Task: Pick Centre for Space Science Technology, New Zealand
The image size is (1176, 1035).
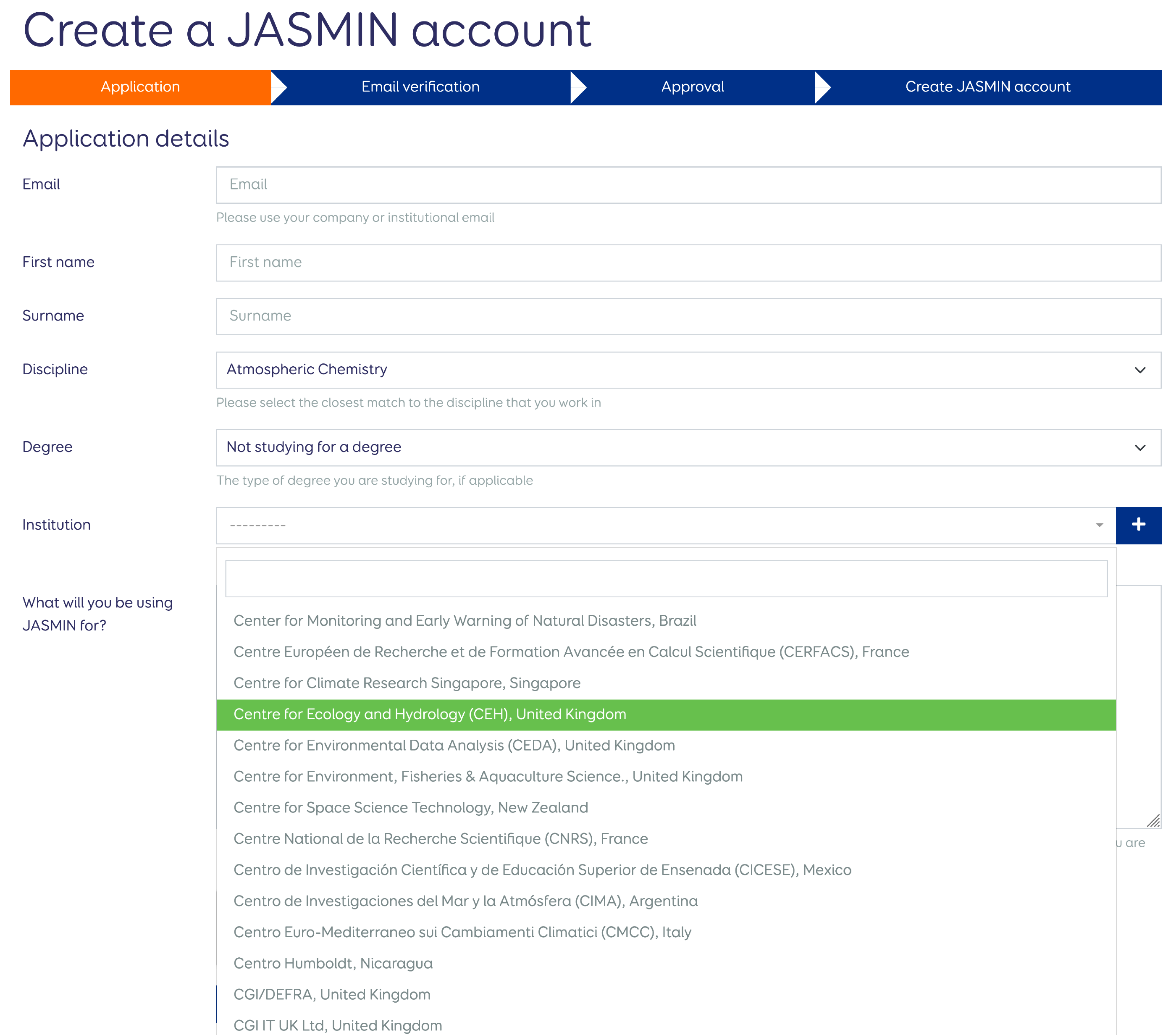Action: point(410,807)
